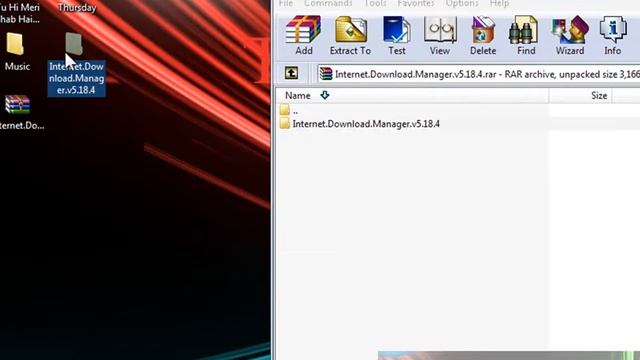Viewport: 640px width, 360px height.
Task: Click the RAR archive icon in the address bar
Action: (326, 74)
